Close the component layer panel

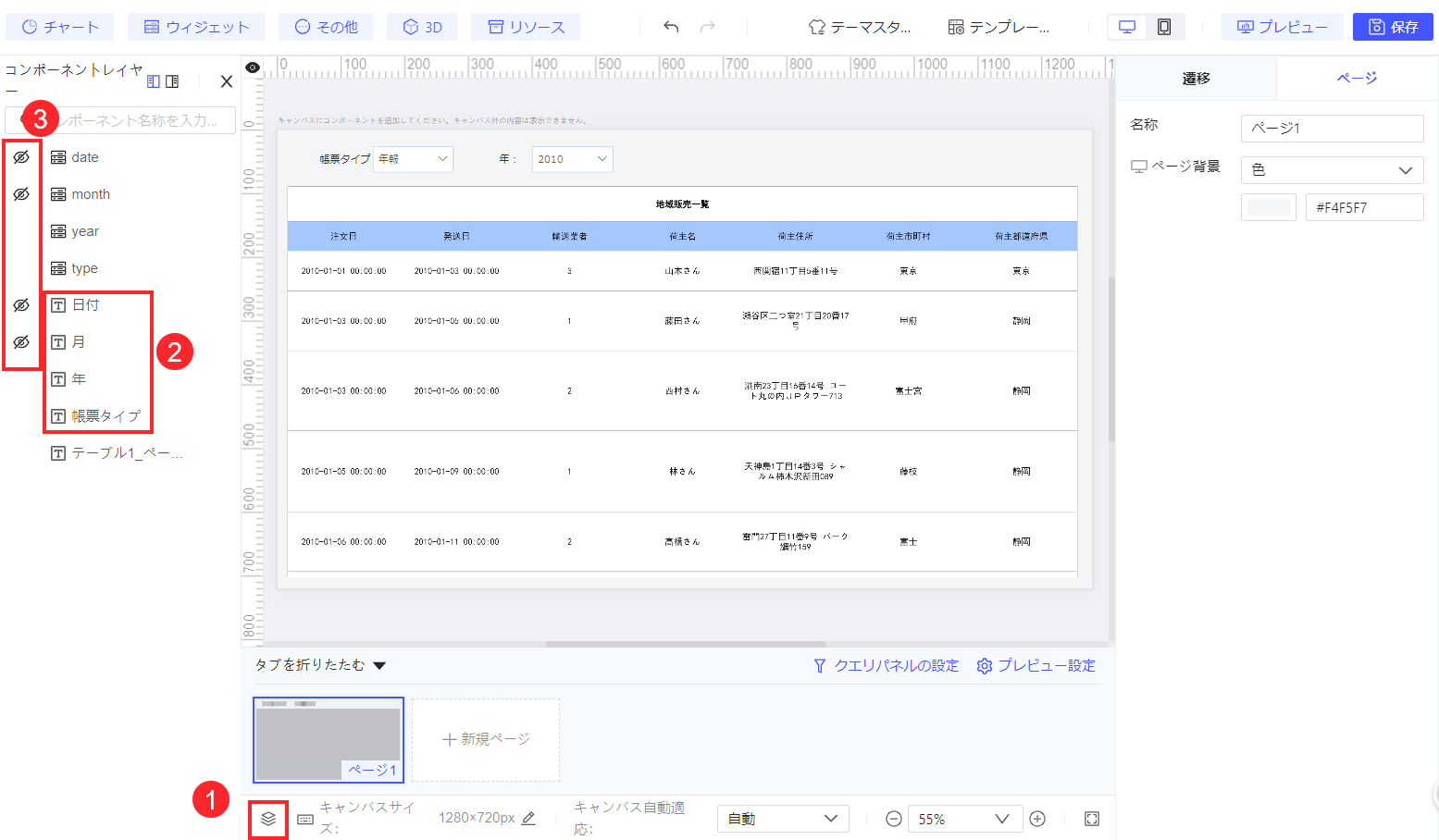point(227,81)
